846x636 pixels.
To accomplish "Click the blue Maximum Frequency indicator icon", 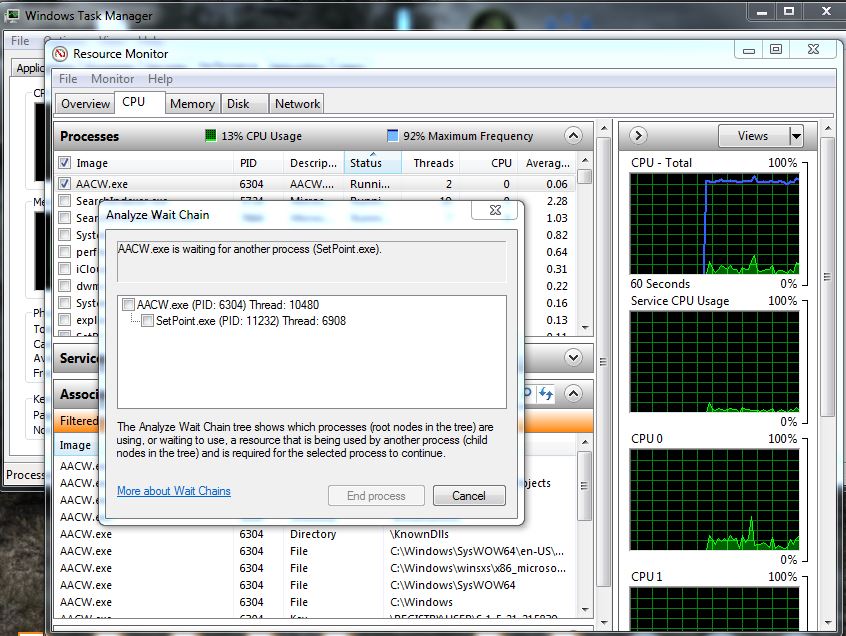I will click(392, 136).
